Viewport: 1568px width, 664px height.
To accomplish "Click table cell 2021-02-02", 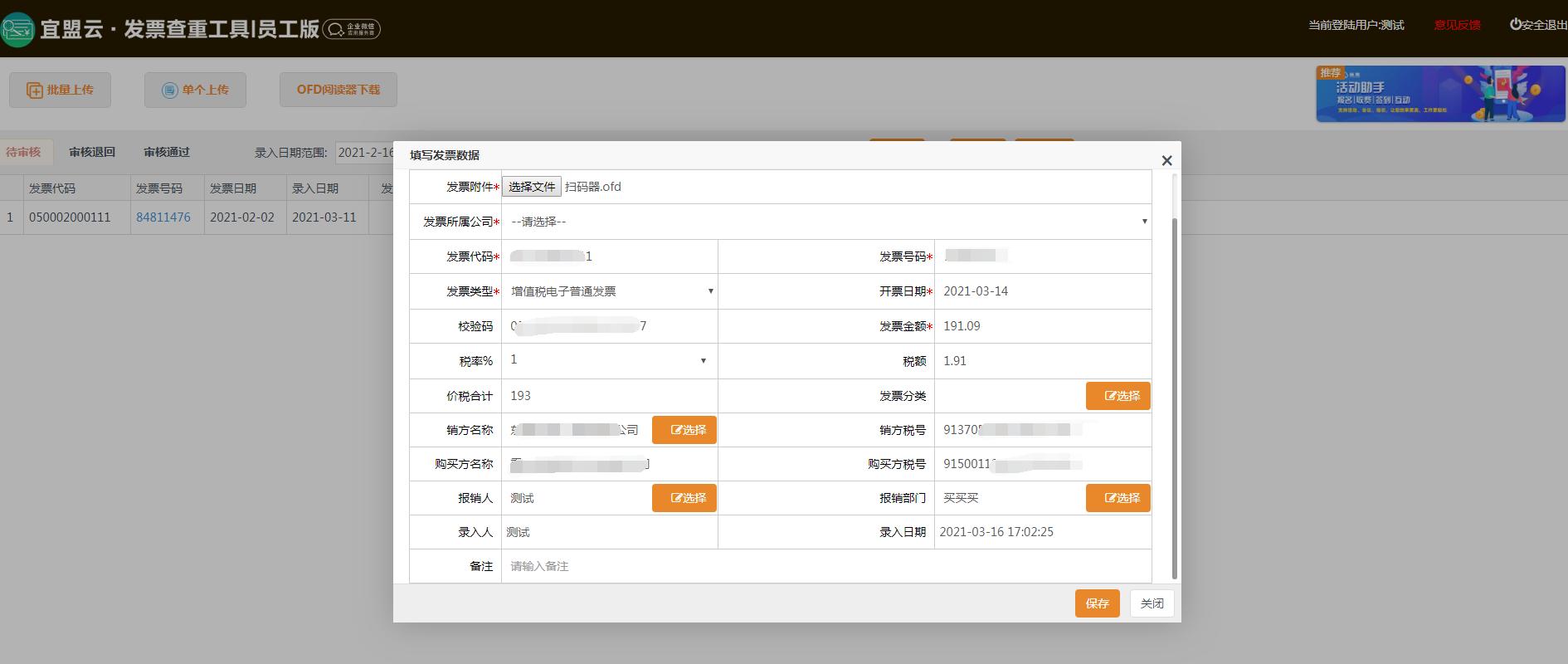I will click(x=245, y=217).
